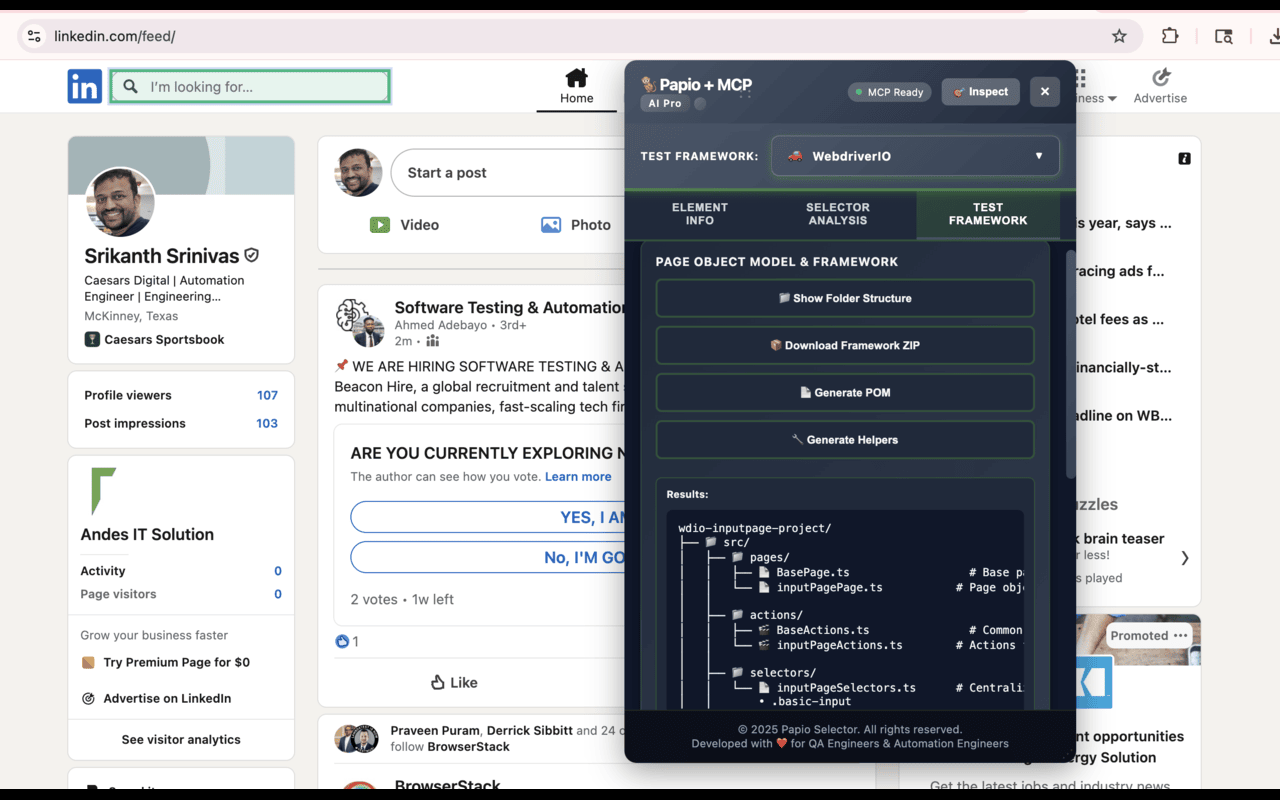Viewport: 1280px width, 800px height.
Task: Click the Generate Helpers button
Action: (x=845, y=439)
